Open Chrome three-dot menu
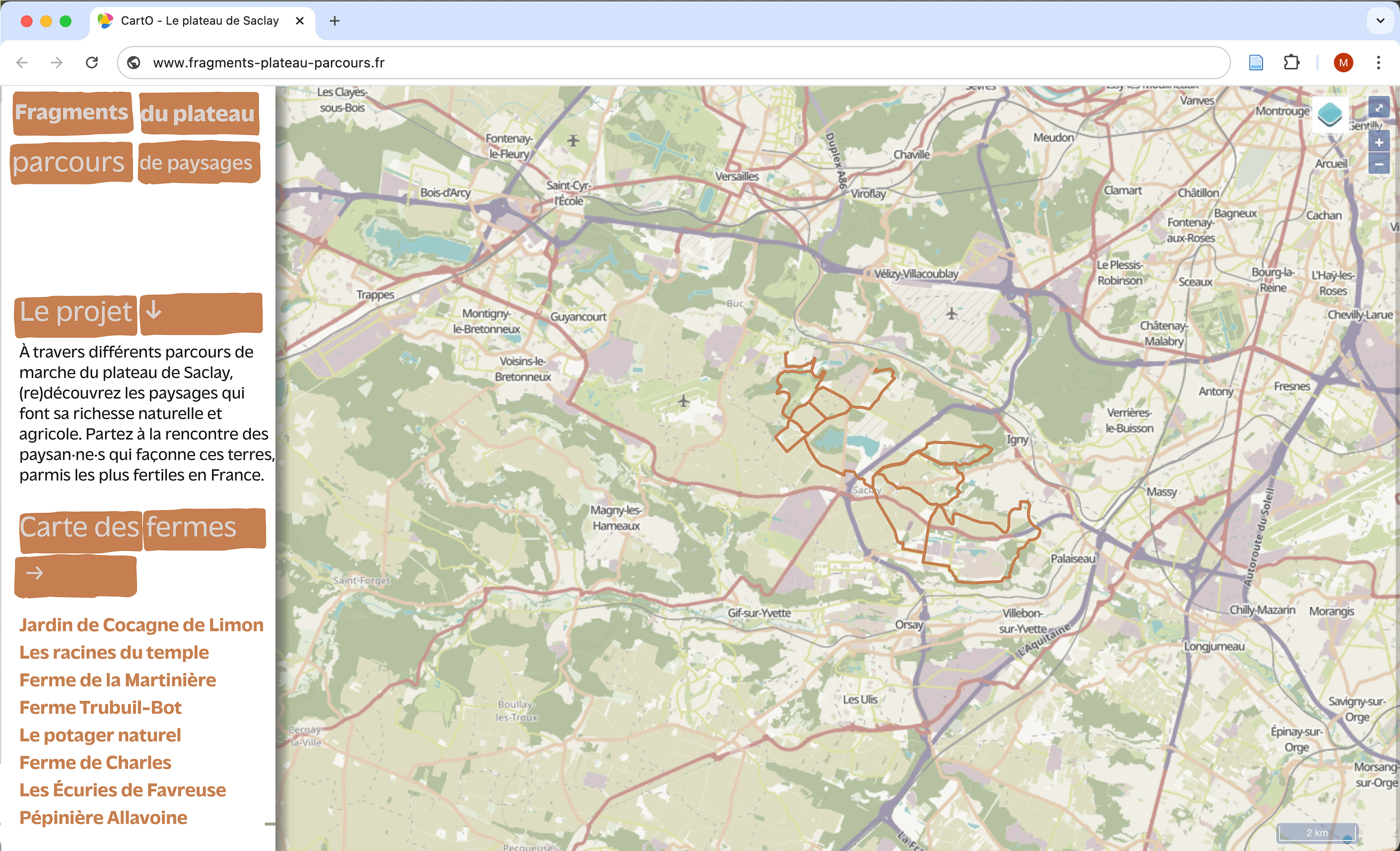This screenshot has width=1400, height=851. tap(1378, 62)
